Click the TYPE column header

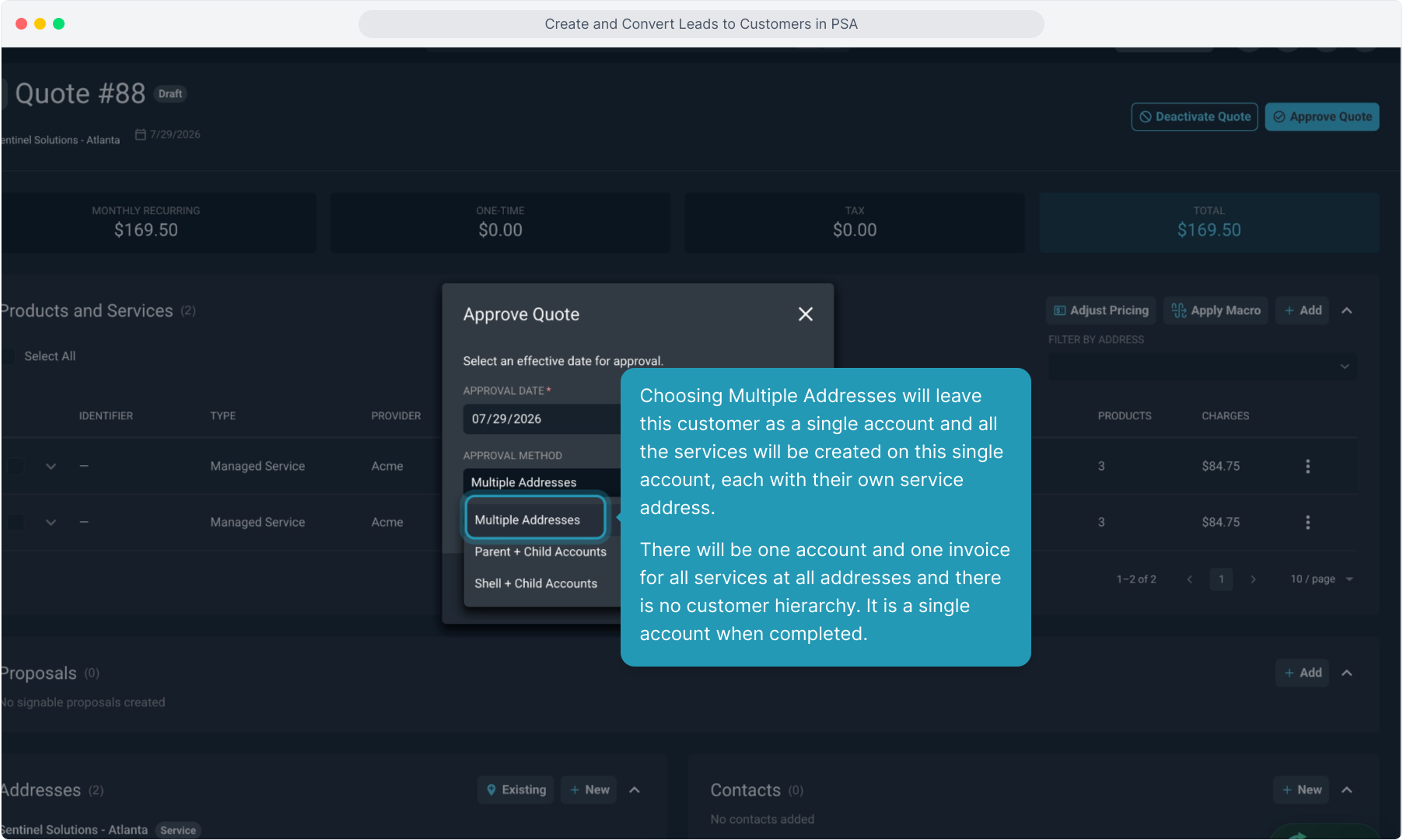point(222,416)
